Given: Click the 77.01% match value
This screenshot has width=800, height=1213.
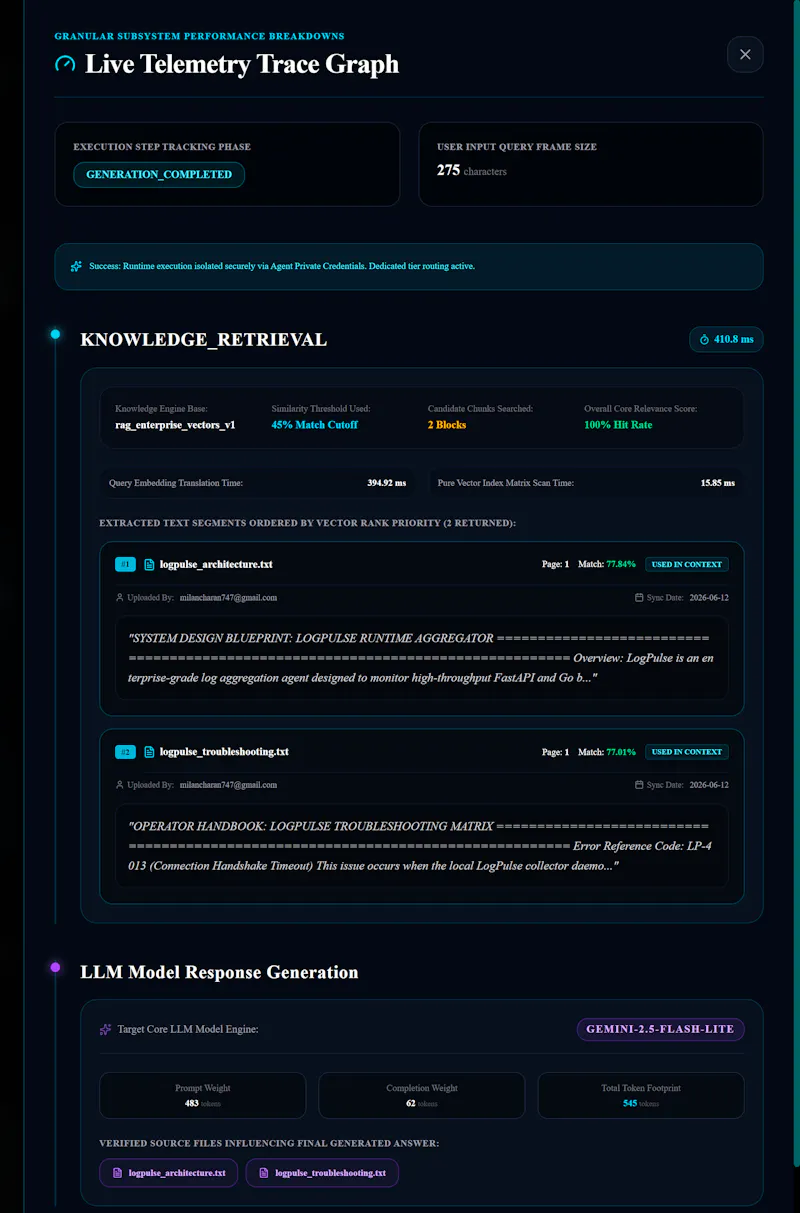Looking at the screenshot, I should pos(621,751).
